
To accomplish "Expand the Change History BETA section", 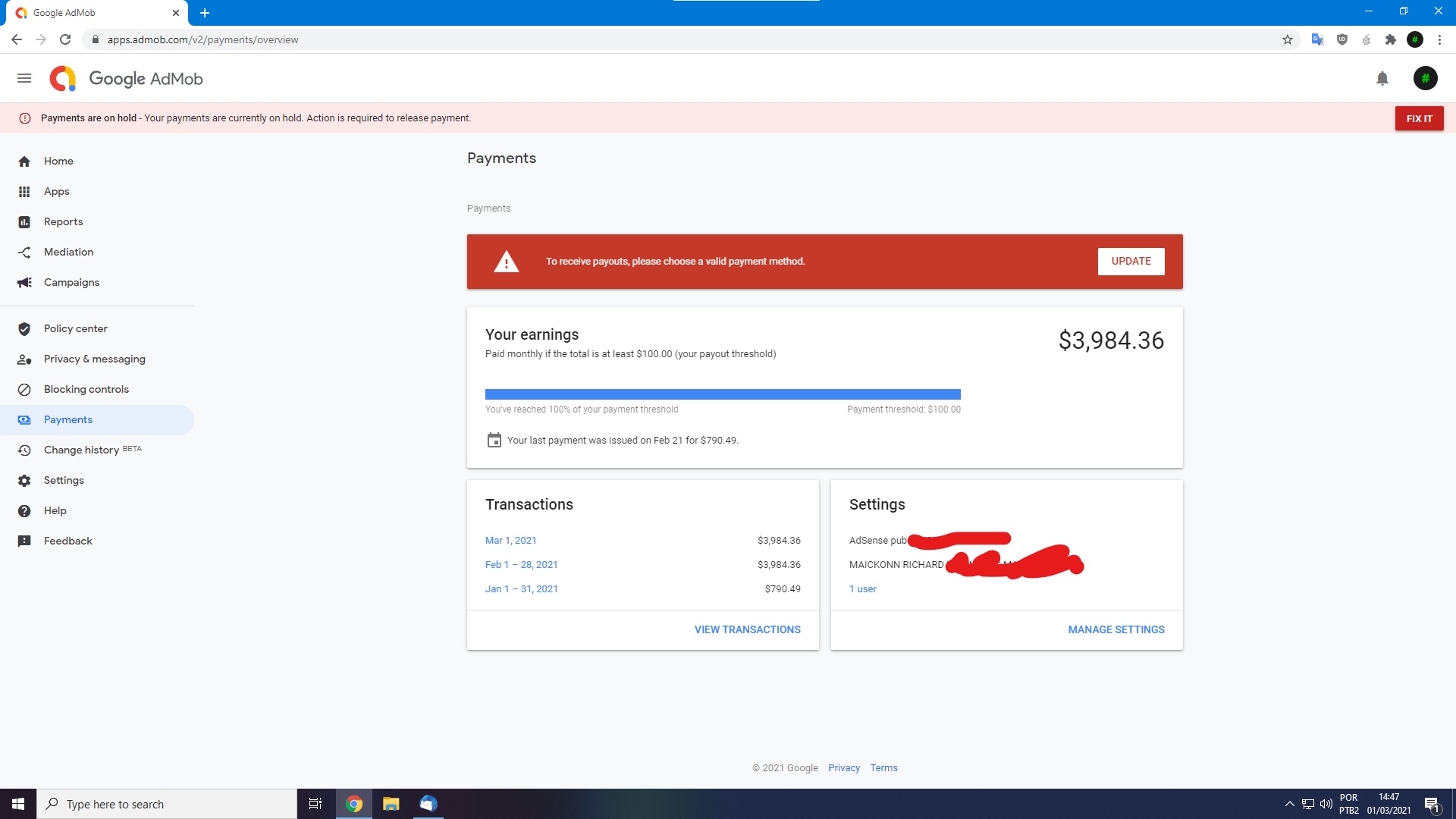I will pyautogui.click(x=92, y=449).
